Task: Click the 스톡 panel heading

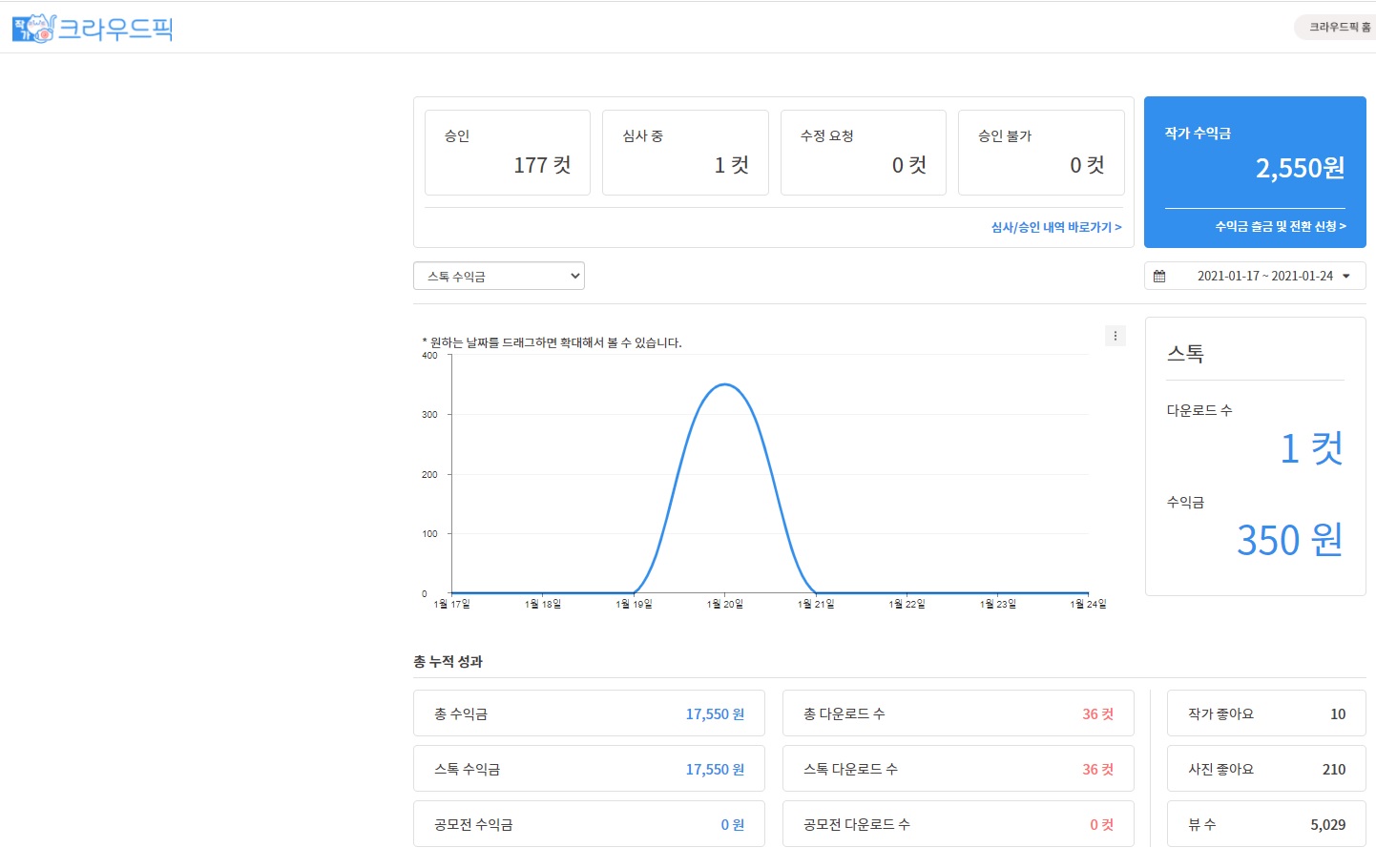Action: coord(1185,353)
